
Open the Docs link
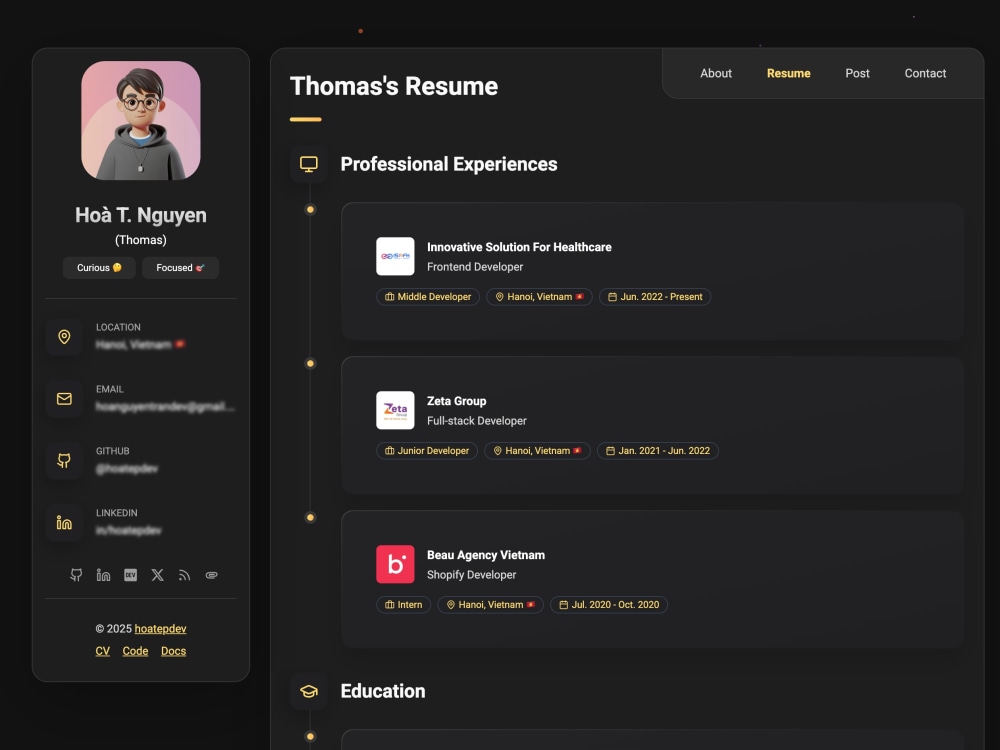coord(173,651)
